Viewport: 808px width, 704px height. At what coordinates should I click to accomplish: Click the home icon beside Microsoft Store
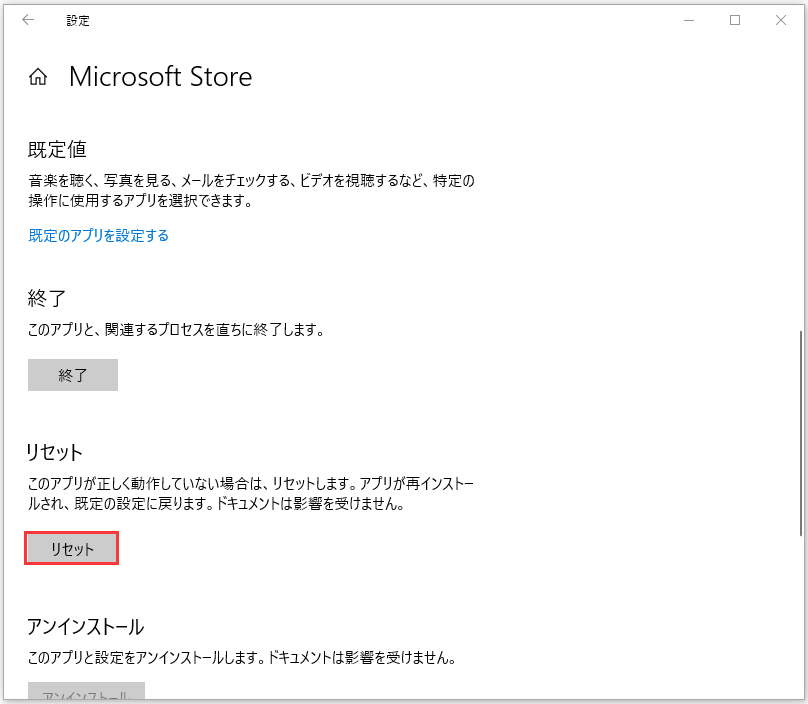(x=38, y=76)
